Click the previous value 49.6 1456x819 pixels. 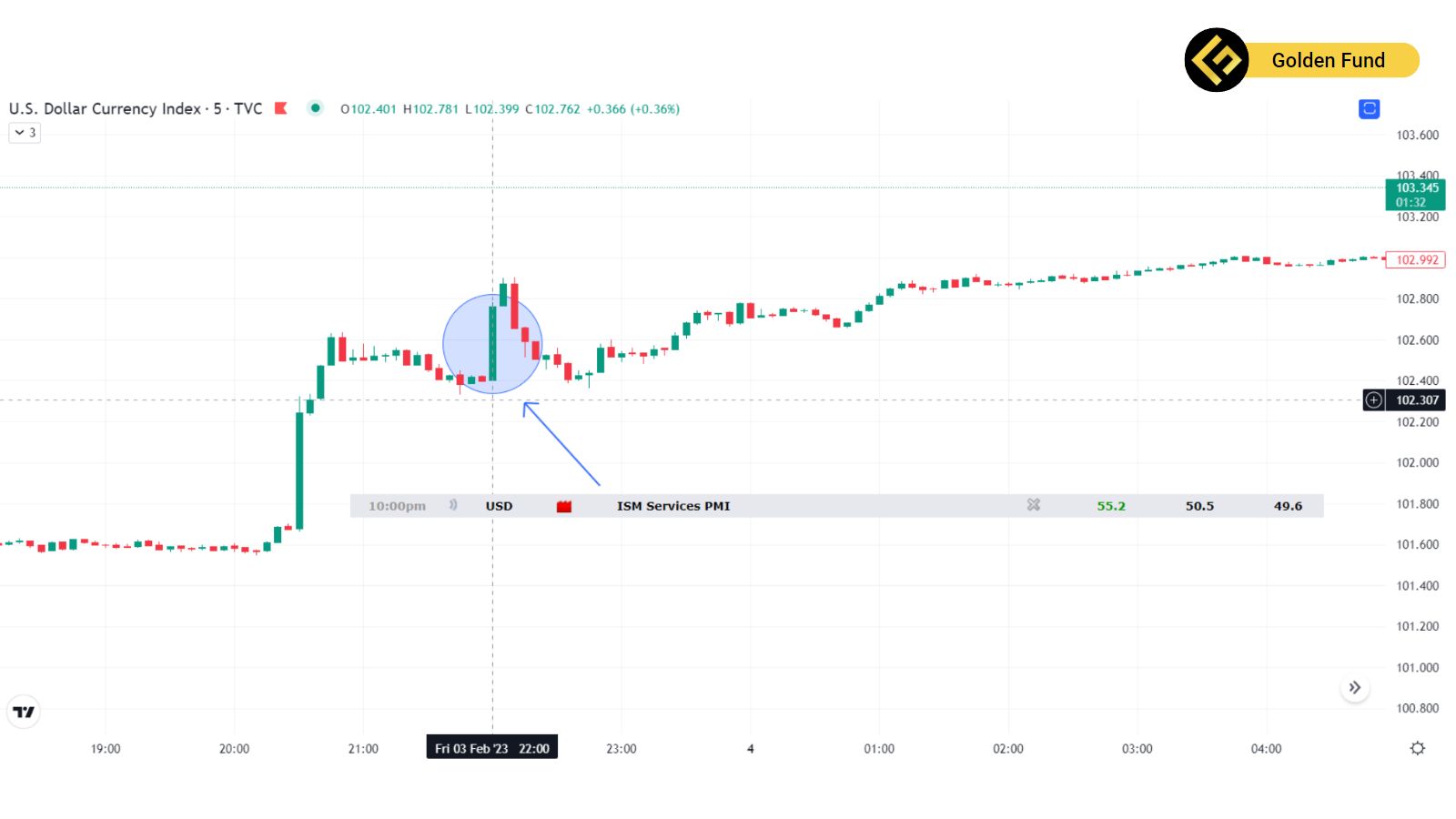(x=1288, y=506)
